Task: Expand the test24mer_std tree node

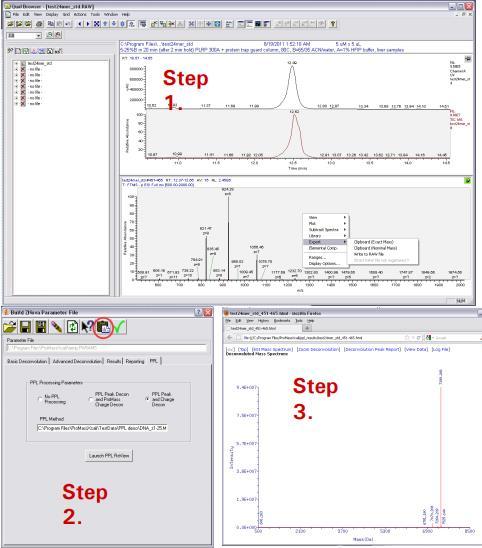Action: coord(16,63)
